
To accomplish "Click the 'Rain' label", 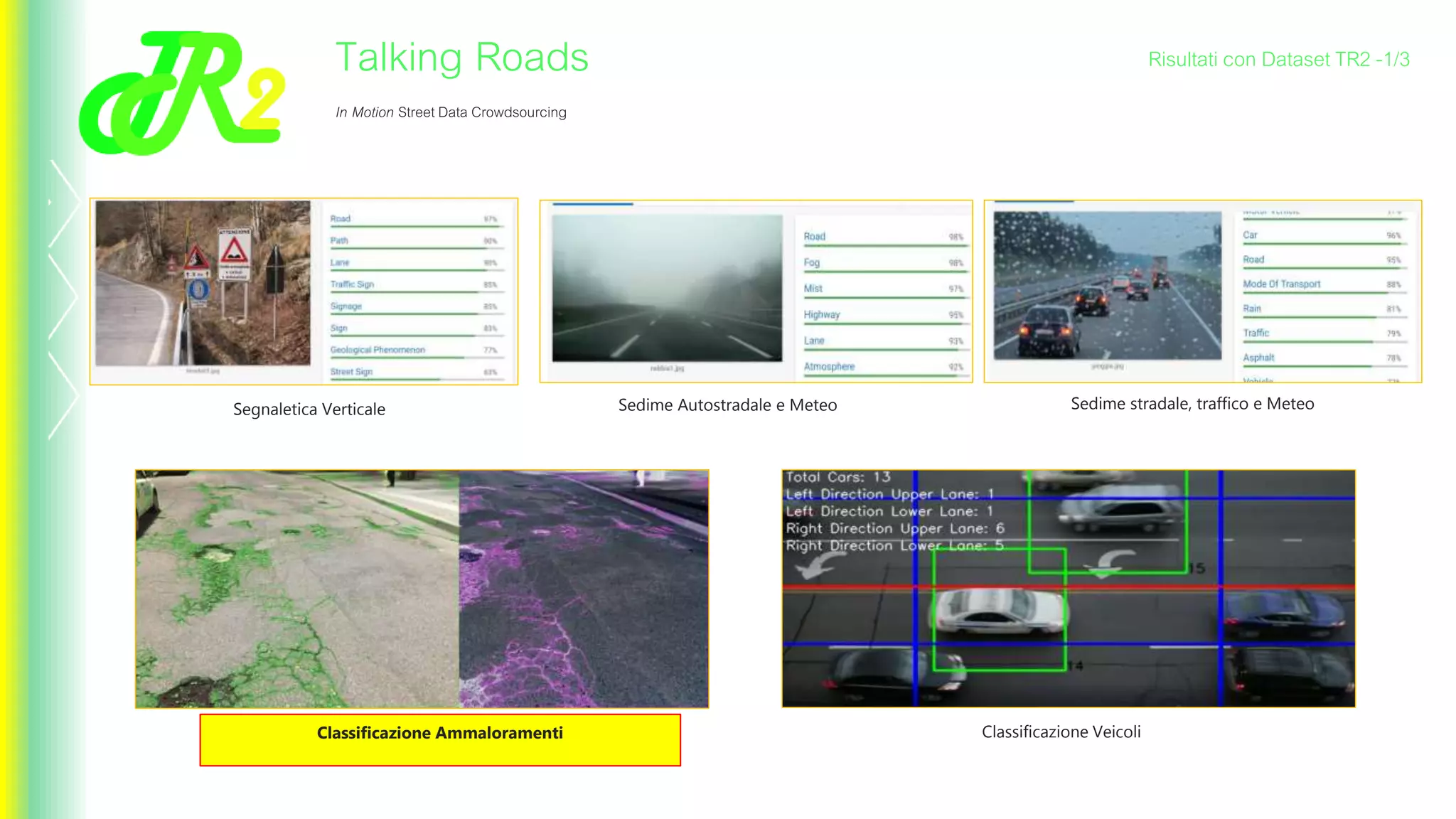I will pos(1252,309).
